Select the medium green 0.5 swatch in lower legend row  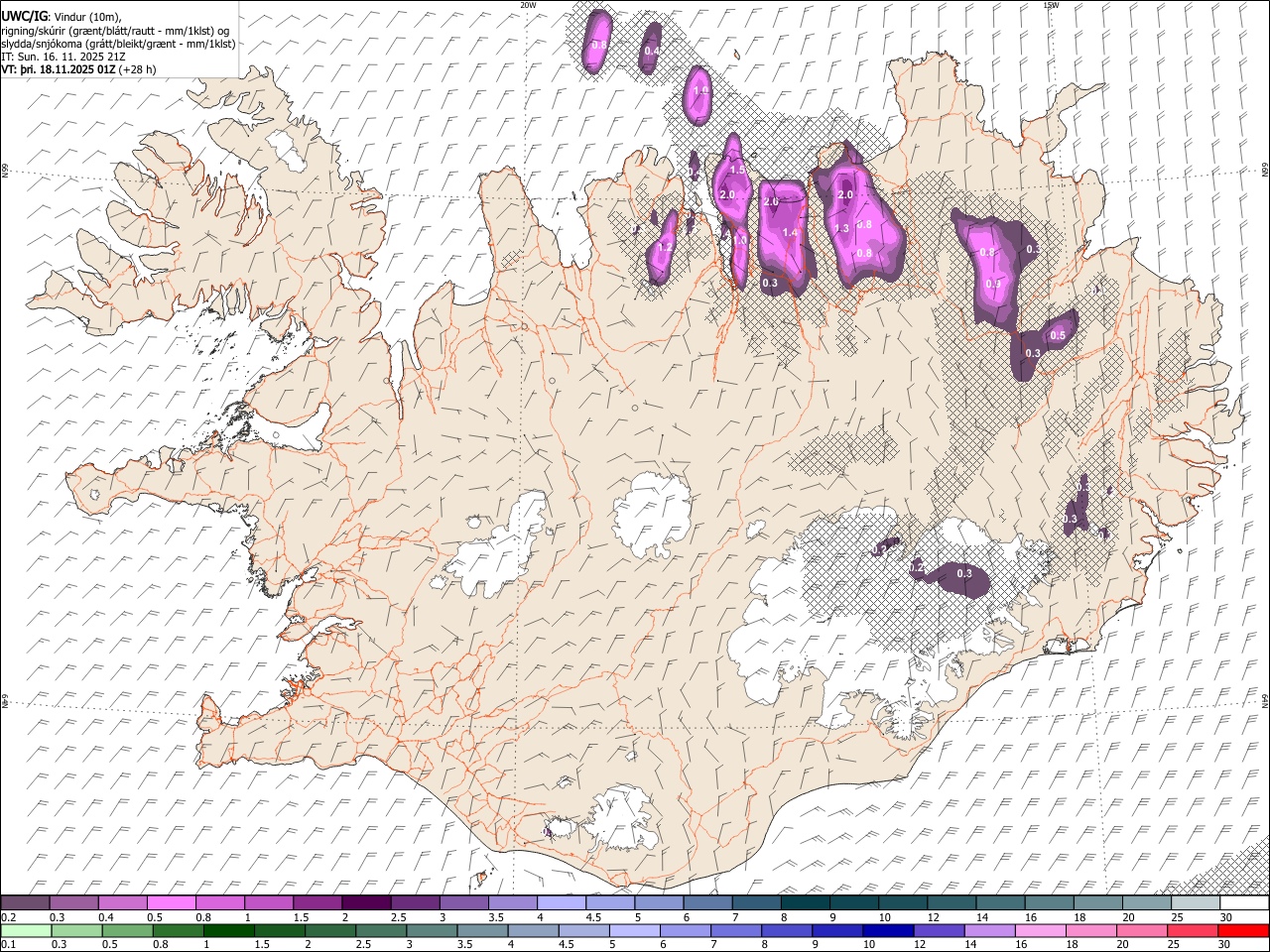(x=127, y=930)
